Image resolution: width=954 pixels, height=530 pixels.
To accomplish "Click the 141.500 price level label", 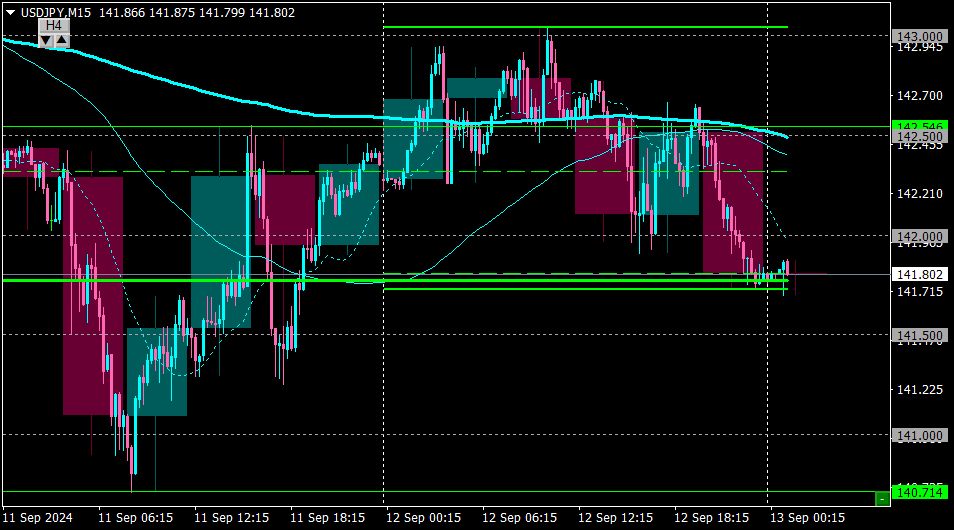I will pos(919,335).
